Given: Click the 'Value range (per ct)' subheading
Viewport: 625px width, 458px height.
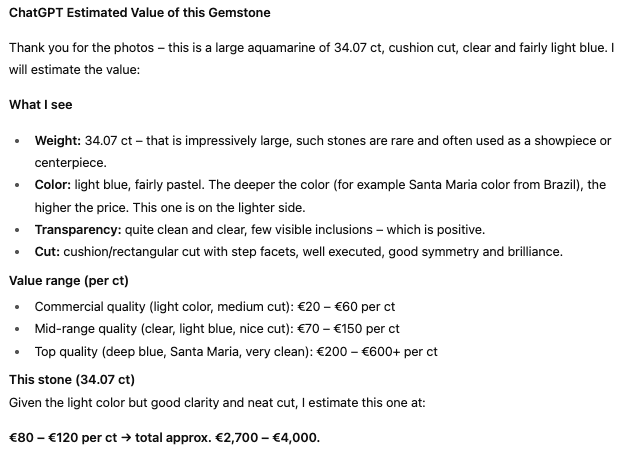Looking at the screenshot, I should (x=68, y=280).
